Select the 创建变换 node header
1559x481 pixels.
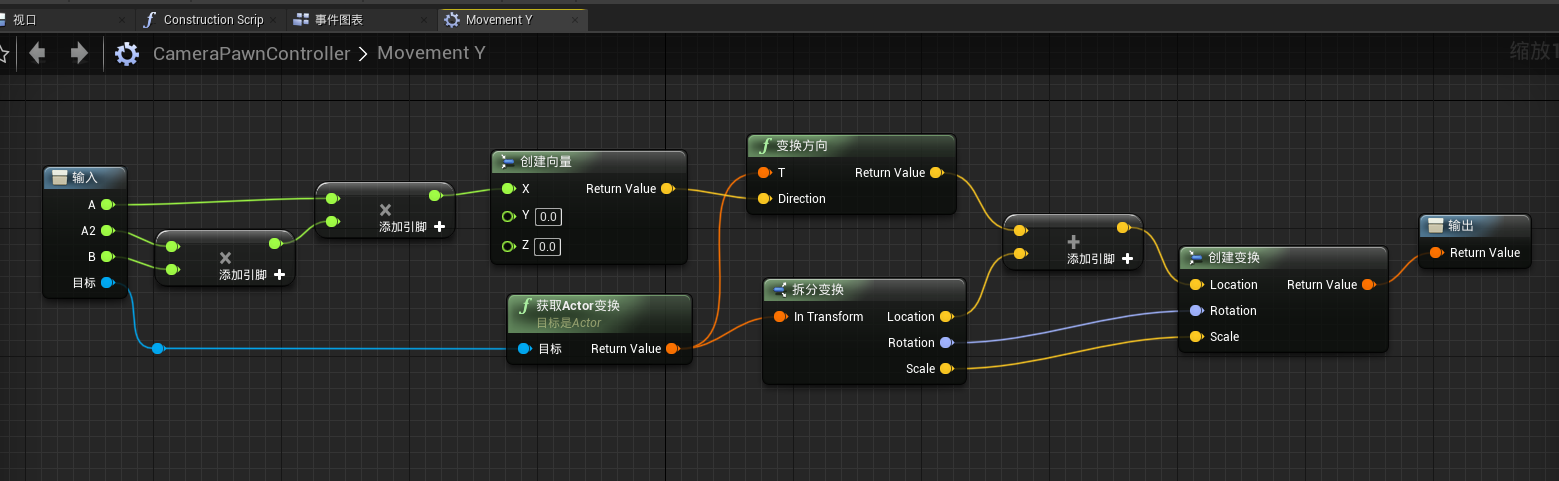click(1284, 257)
